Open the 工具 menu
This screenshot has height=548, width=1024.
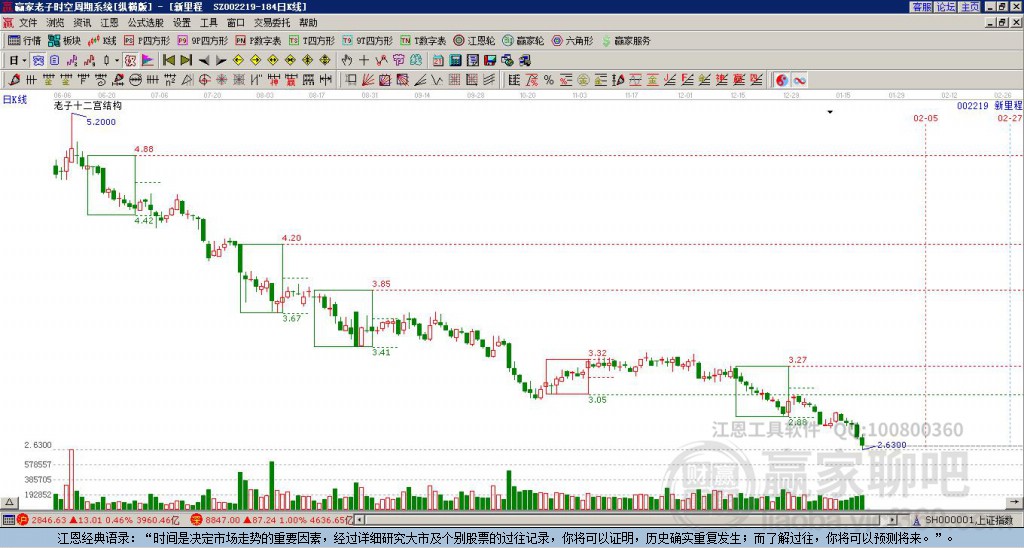(208, 23)
